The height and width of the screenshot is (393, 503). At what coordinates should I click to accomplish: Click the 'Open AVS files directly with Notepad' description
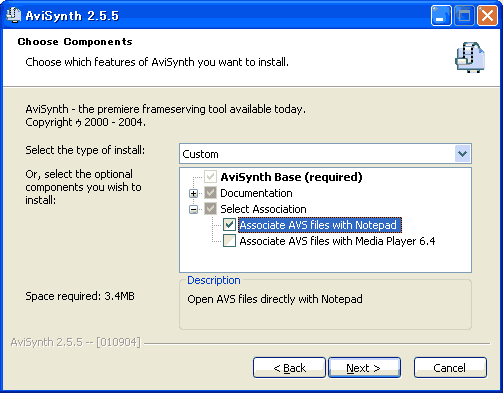(x=275, y=299)
